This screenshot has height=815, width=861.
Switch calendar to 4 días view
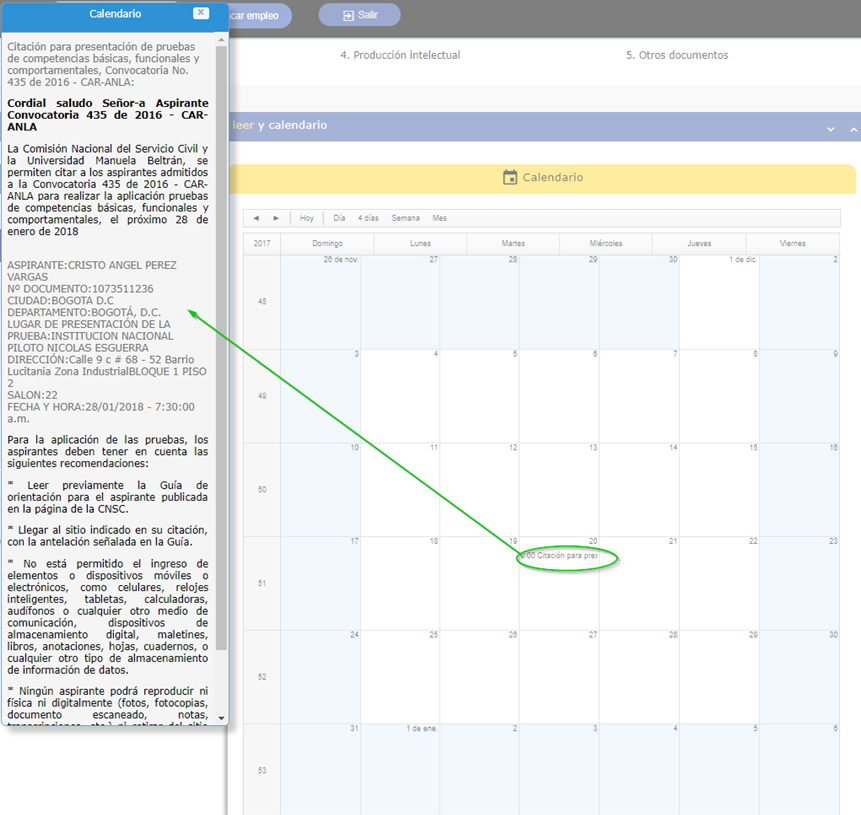click(368, 218)
